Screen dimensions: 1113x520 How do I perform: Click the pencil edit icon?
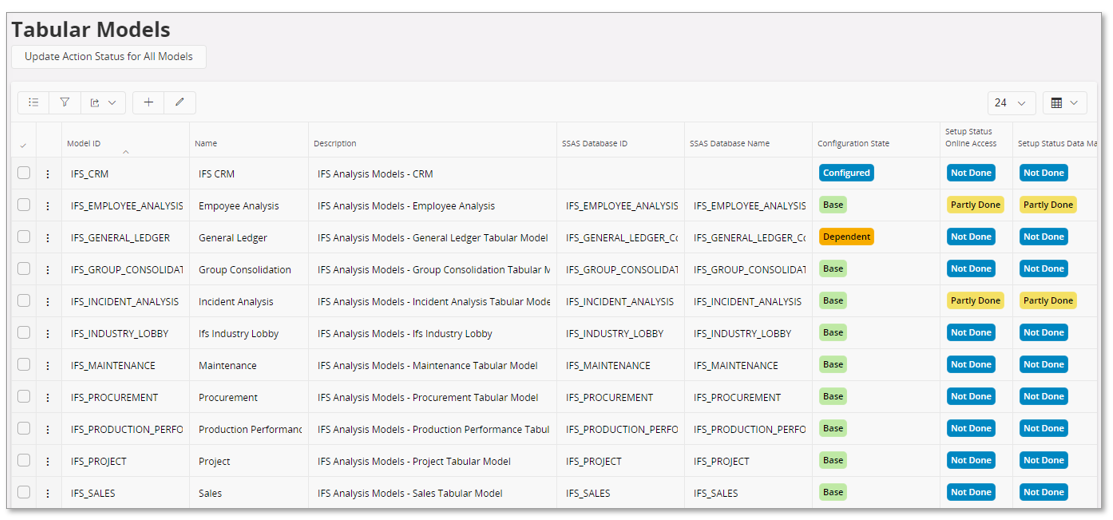pyautogui.click(x=180, y=102)
